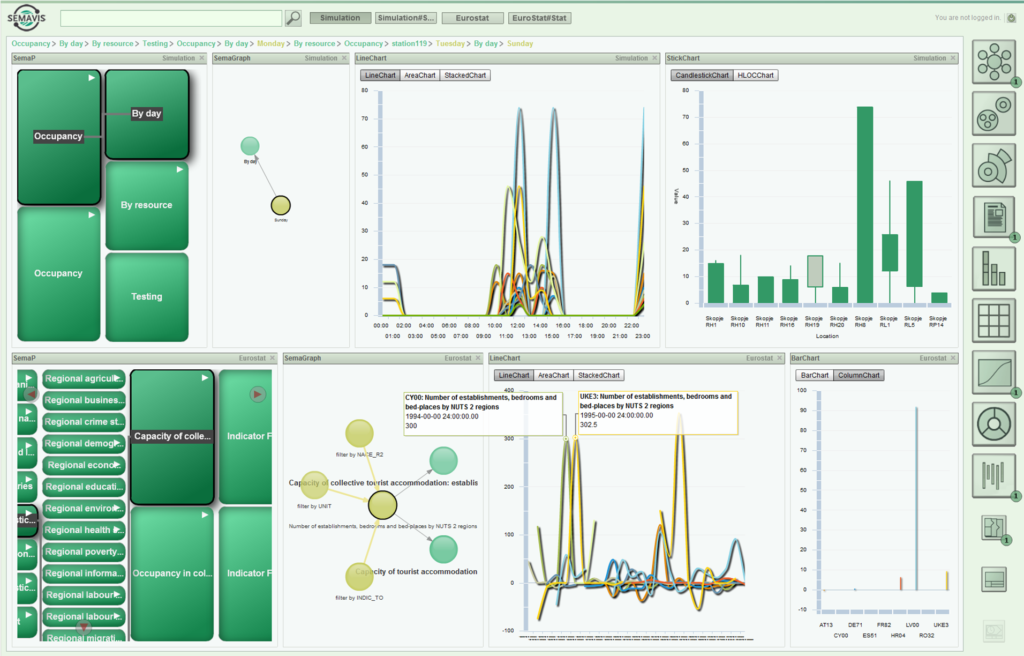The width and height of the screenshot is (1024, 656).
Task: Open the Simulation#S... tab
Action: click(x=406, y=18)
